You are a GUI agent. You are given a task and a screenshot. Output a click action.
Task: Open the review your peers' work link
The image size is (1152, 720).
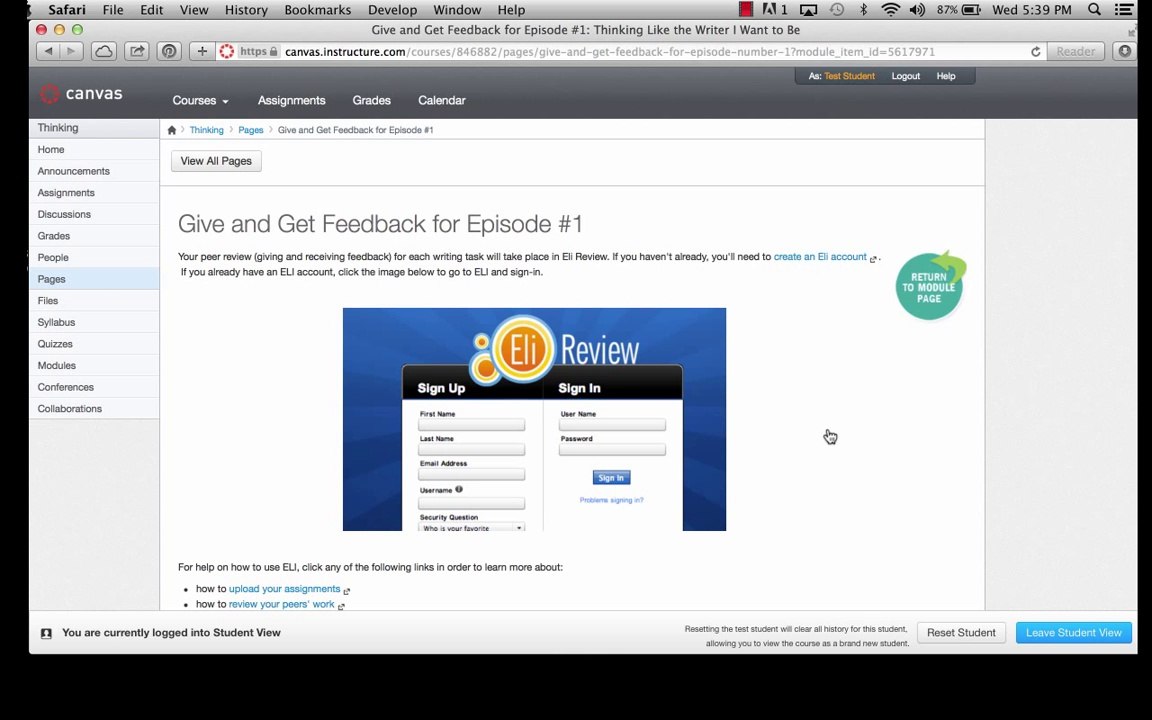(x=281, y=605)
